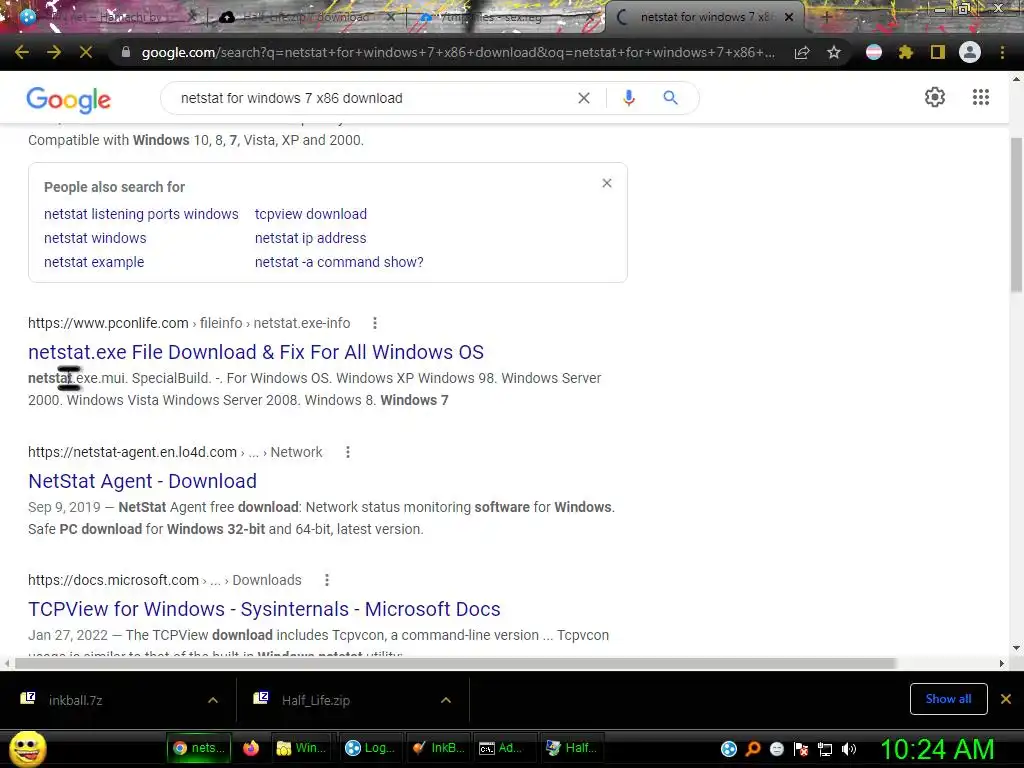Open the Half_Life.zip downloaded file
Viewport: 1024px width, 768px height.
(315, 700)
